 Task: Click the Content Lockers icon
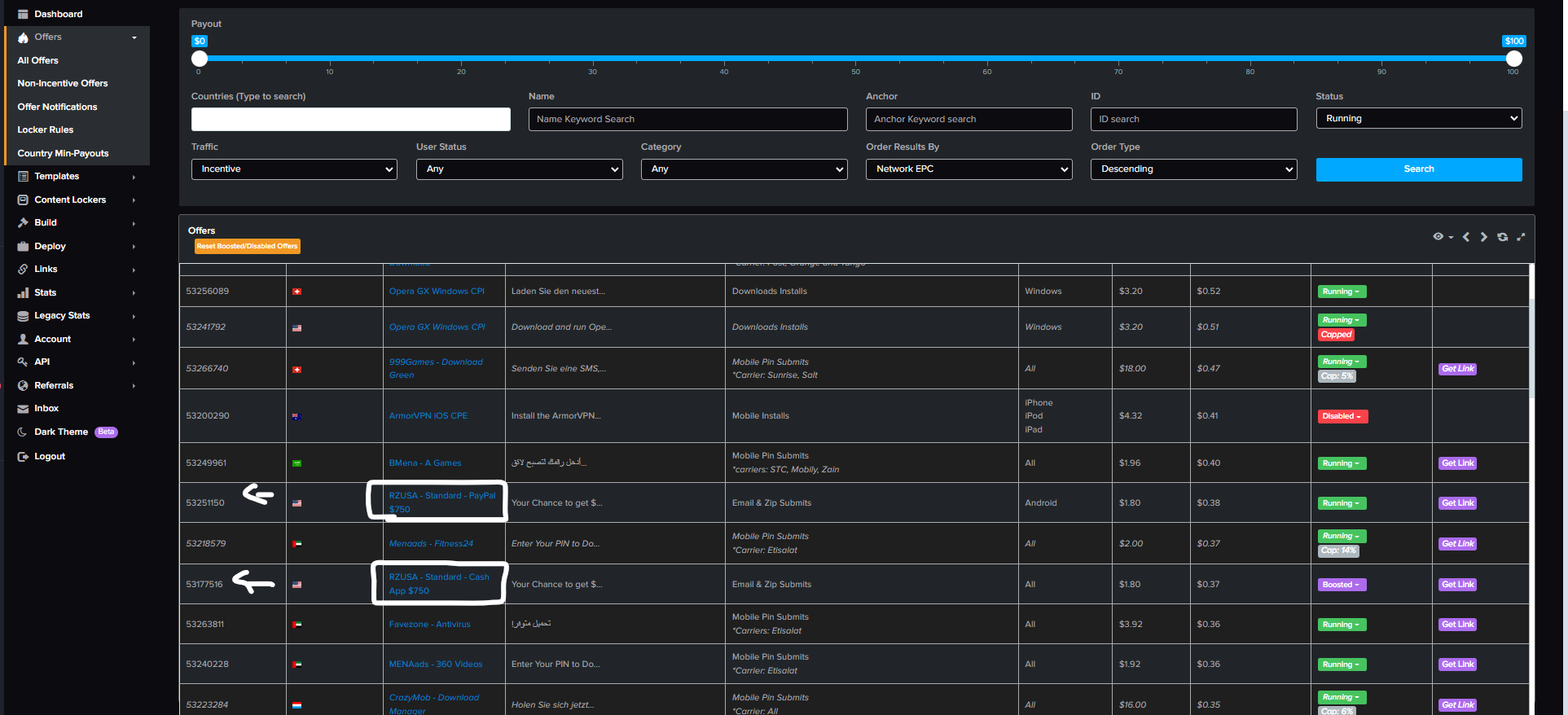(x=23, y=200)
